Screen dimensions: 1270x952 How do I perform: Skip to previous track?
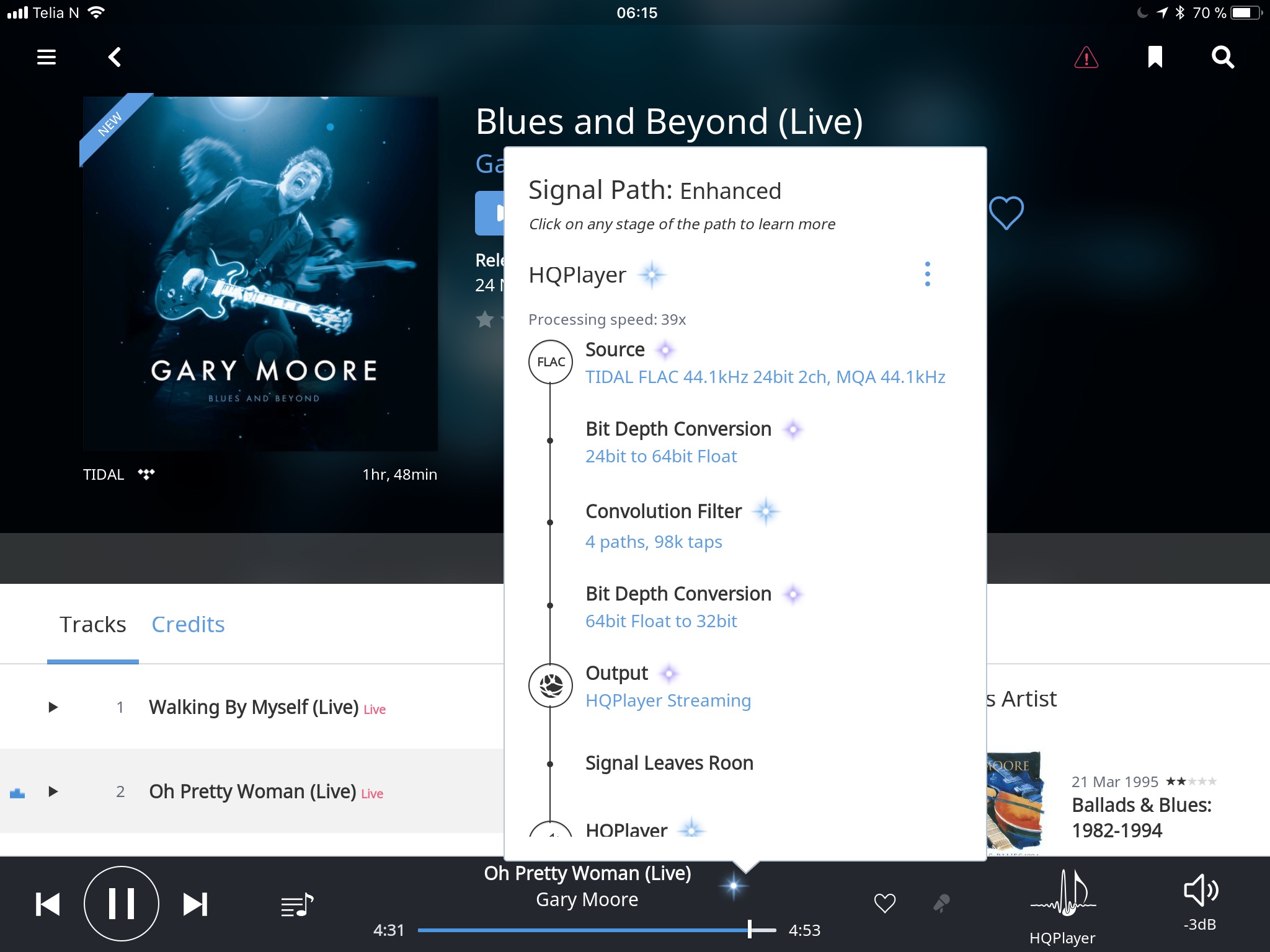coord(48,904)
